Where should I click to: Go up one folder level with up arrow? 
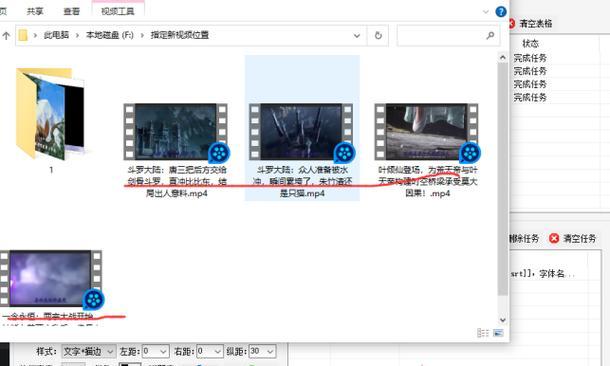click(x=6, y=36)
